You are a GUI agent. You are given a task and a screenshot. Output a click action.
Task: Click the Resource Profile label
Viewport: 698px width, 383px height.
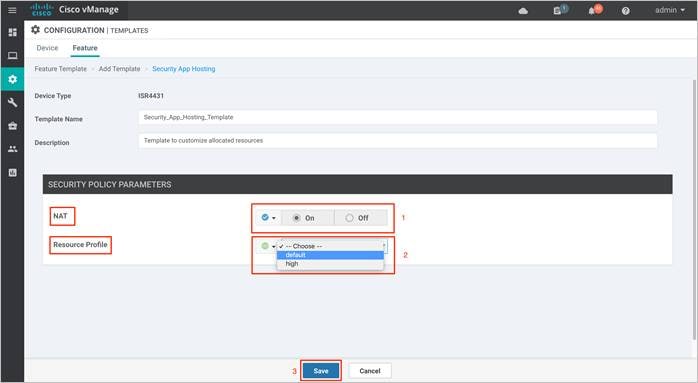(80, 244)
